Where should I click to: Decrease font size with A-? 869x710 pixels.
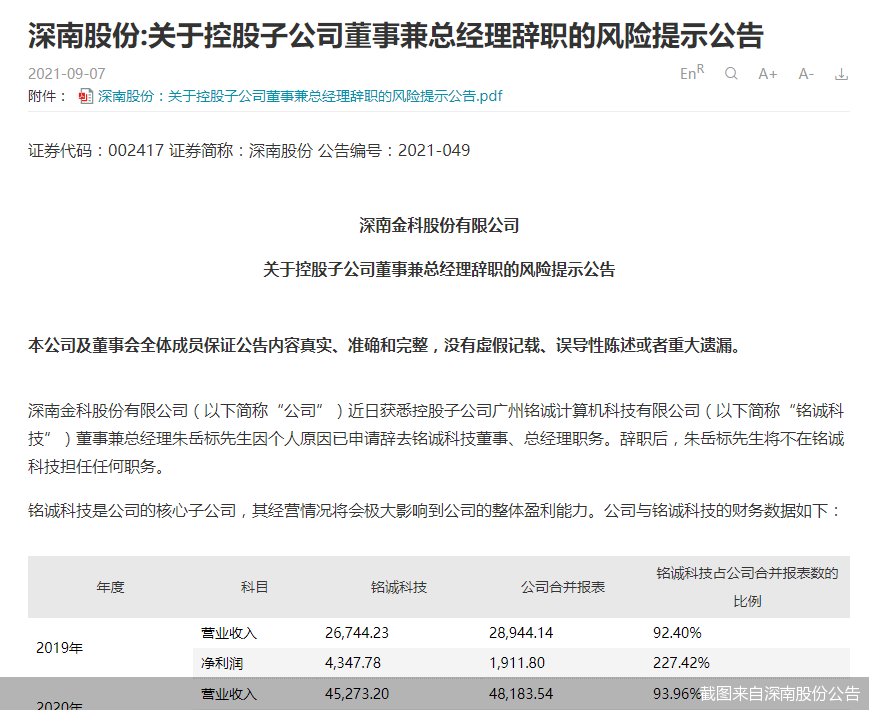[x=806, y=74]
